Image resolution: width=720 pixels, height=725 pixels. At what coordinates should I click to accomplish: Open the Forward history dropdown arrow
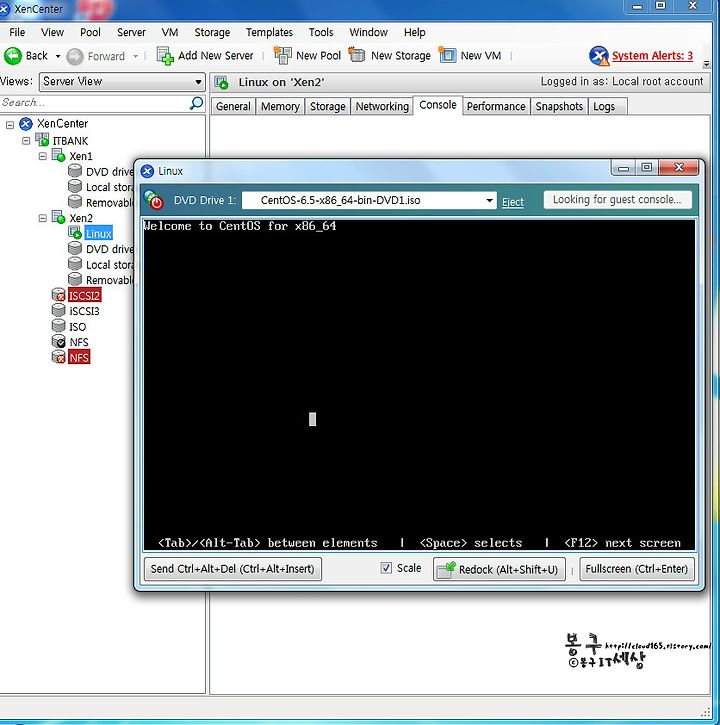135,56
